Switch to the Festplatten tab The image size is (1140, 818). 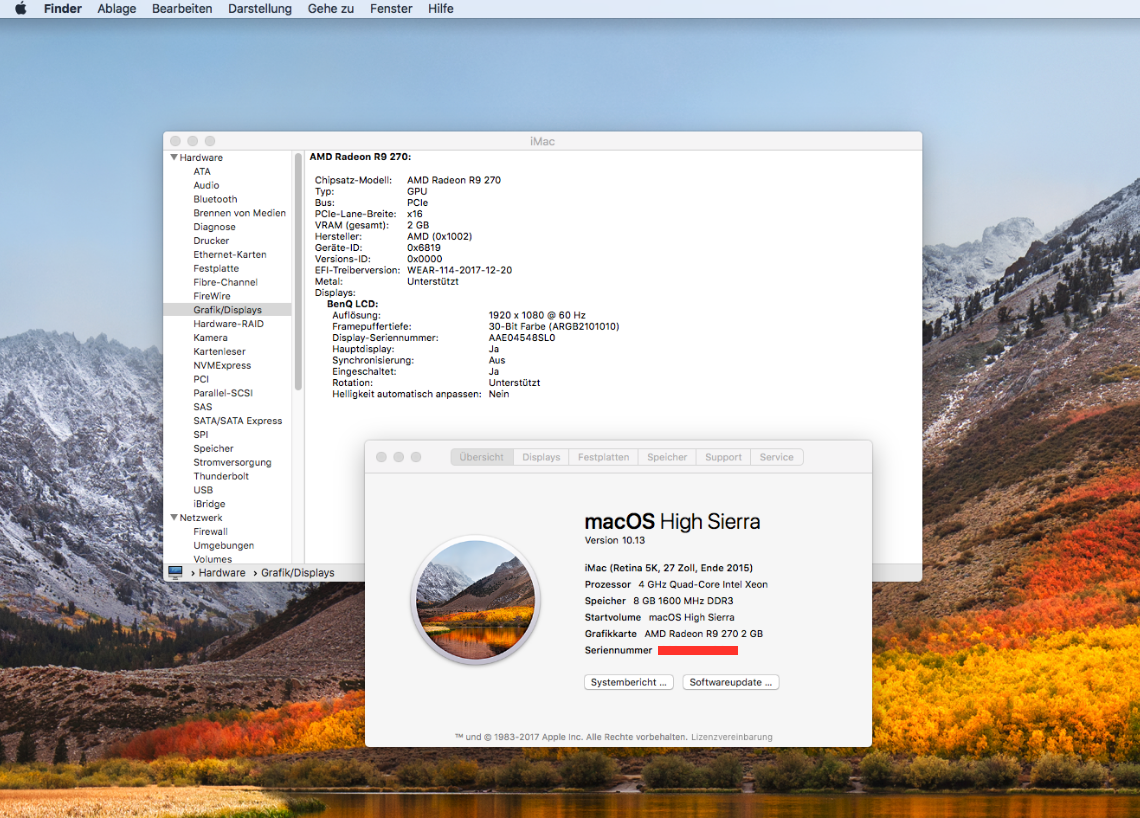pos(603,457)
